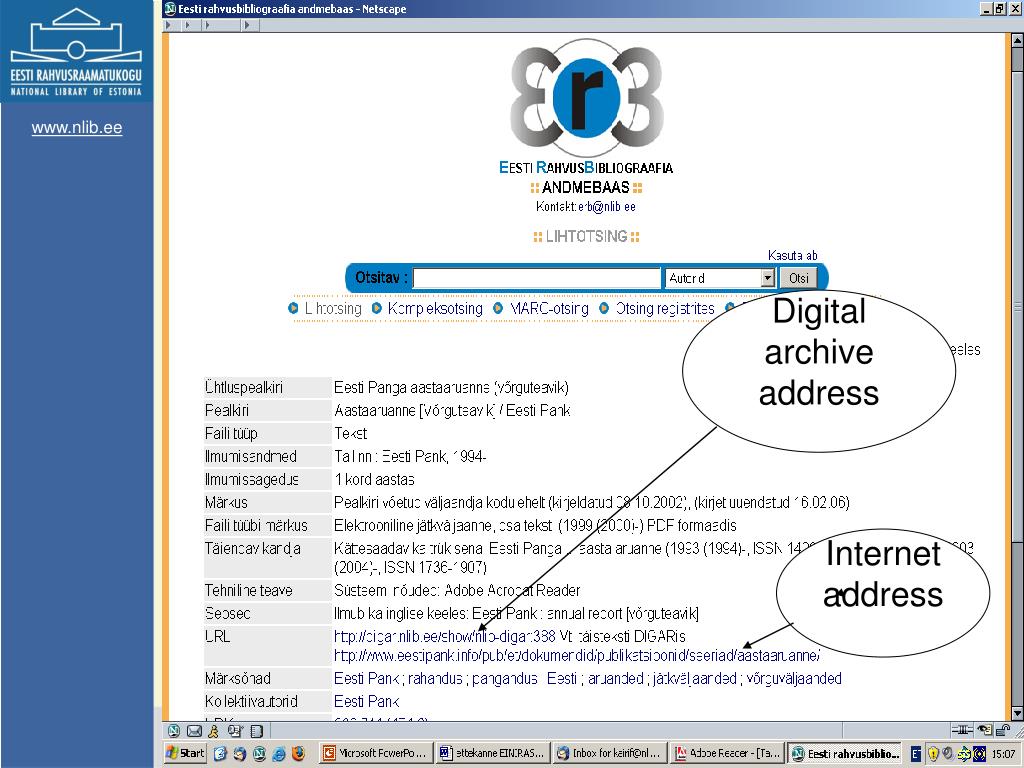Viewport: 1024px width, 768px height.
Task: Click the erb@nlib.ee contact email link
Action: pos(607,206)
